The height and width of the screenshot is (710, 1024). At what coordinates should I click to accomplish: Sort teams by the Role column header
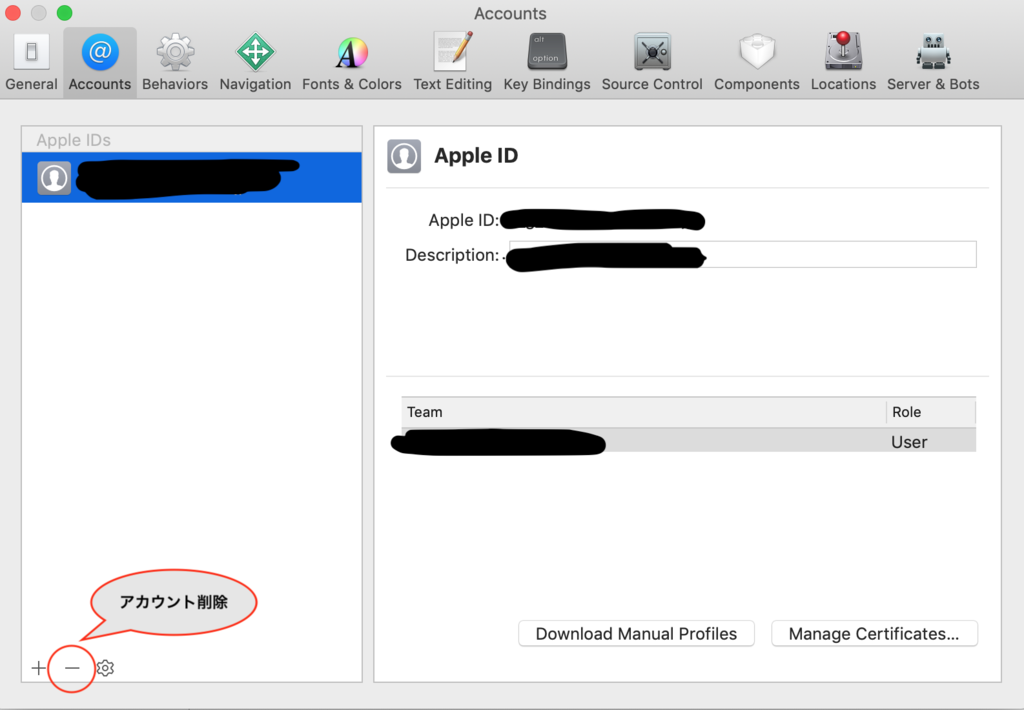pyautogui.click(x=931, y=412)
